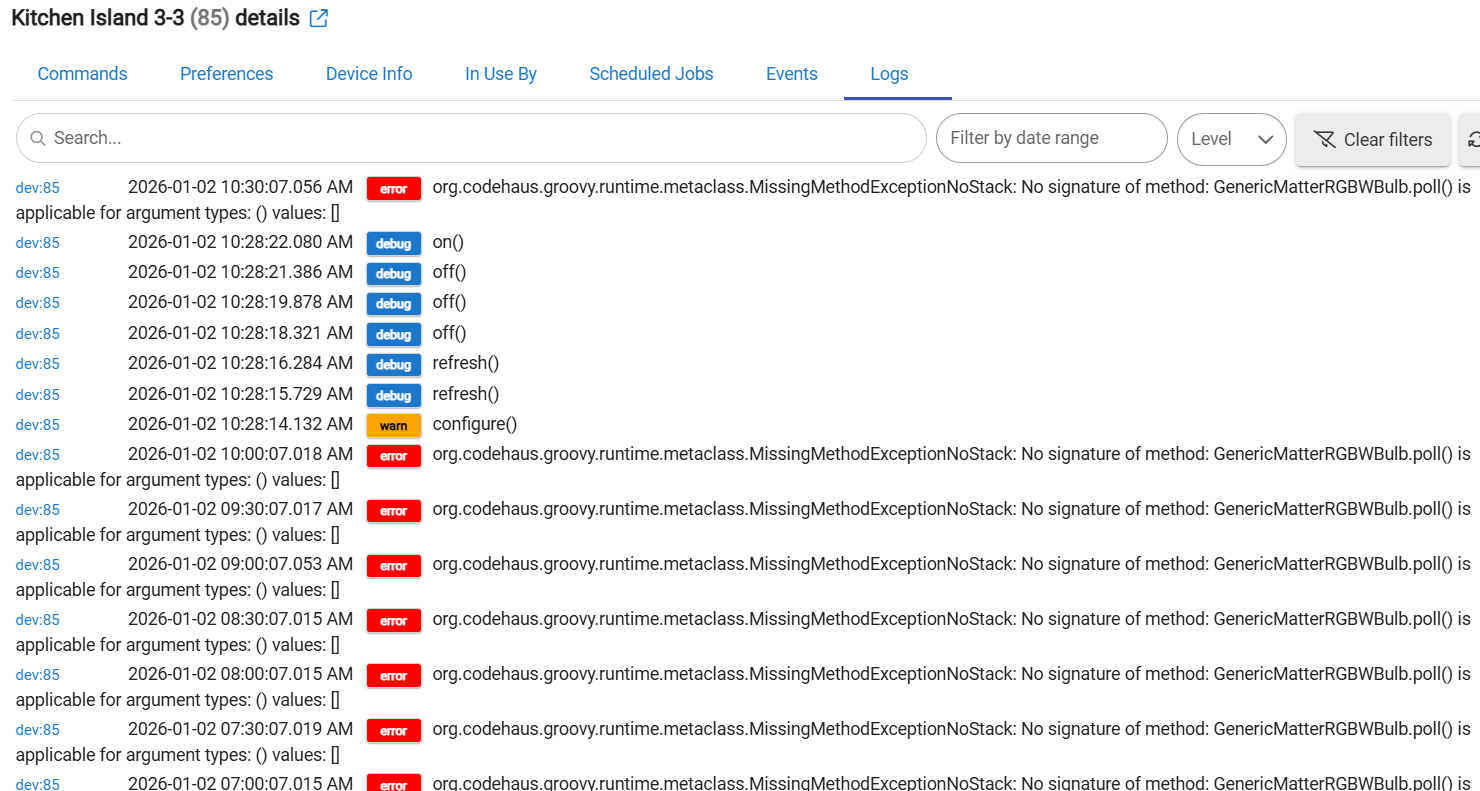This screenshot has height=791, width=1480.
Task: Open the Filter by date range picker
Action: (1050, 138)
